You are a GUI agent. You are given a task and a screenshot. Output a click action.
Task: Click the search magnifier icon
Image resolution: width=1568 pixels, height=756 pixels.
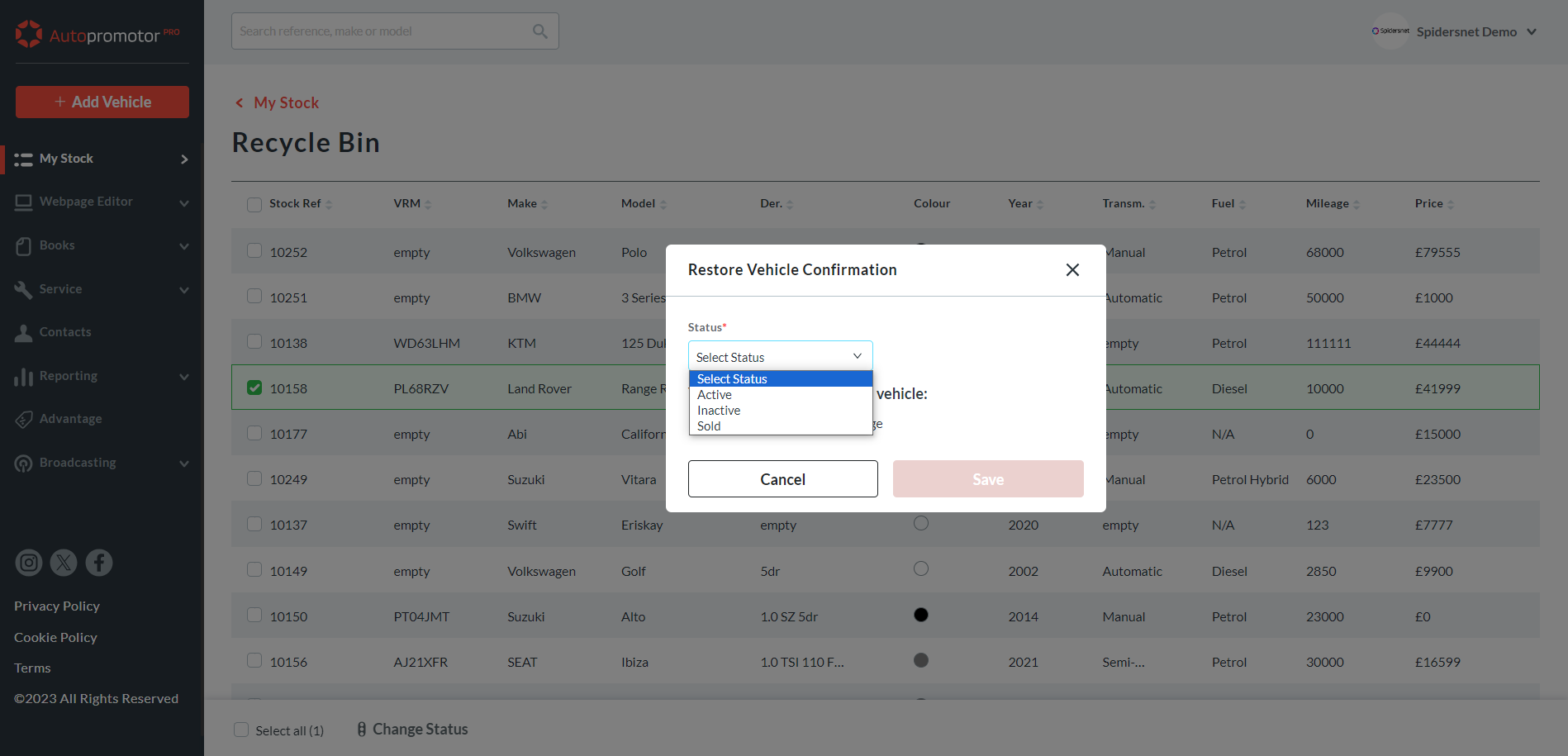pyautogui.click(x=539, y=31)
